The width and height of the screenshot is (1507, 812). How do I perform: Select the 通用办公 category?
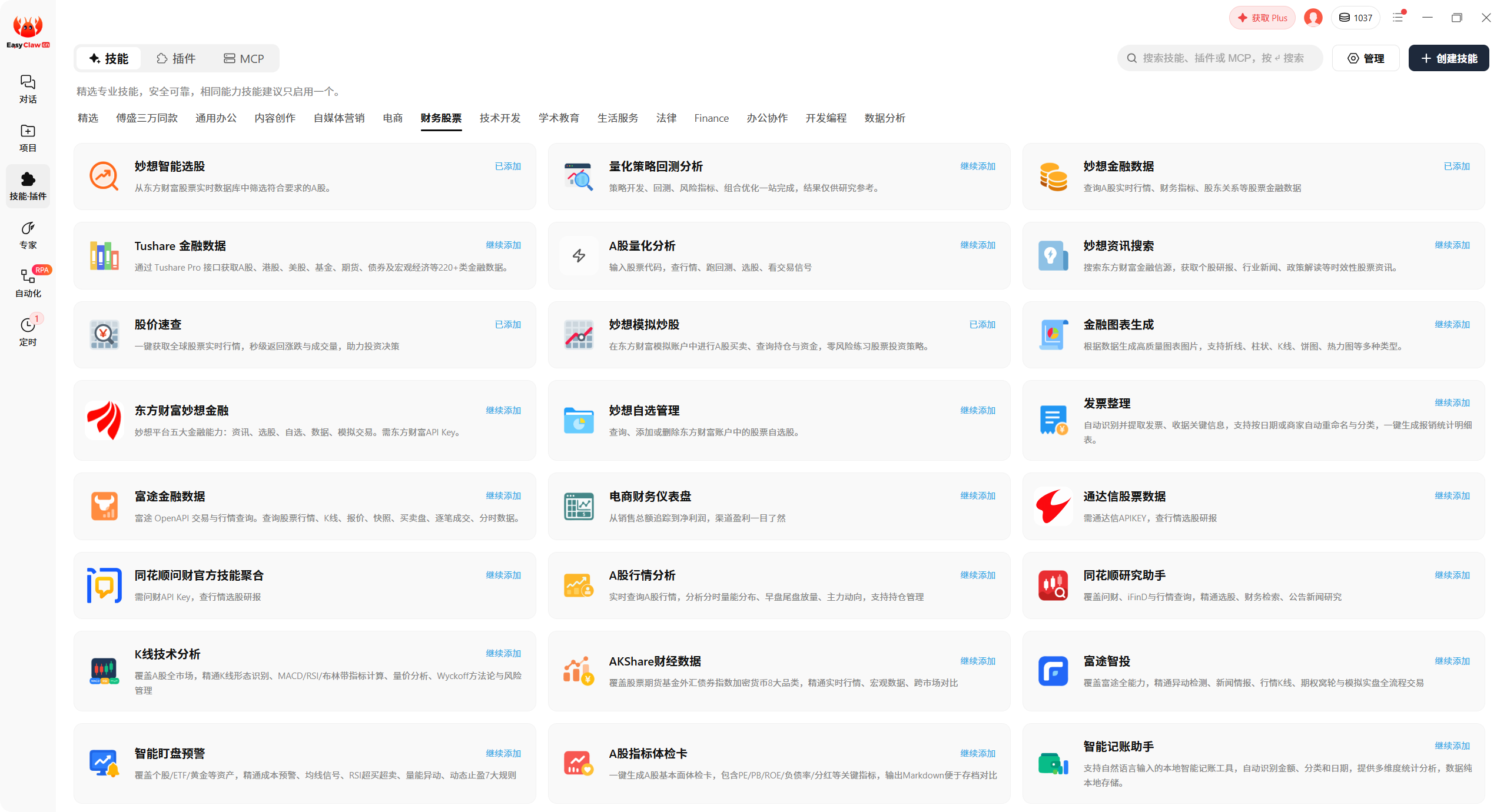click(x=216, y=118)
